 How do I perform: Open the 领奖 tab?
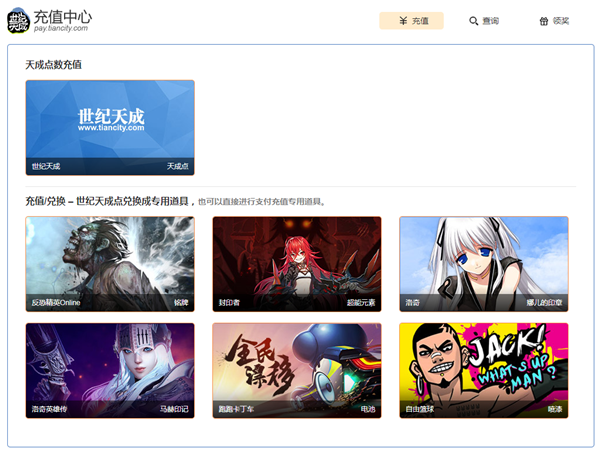pos(554,21)
